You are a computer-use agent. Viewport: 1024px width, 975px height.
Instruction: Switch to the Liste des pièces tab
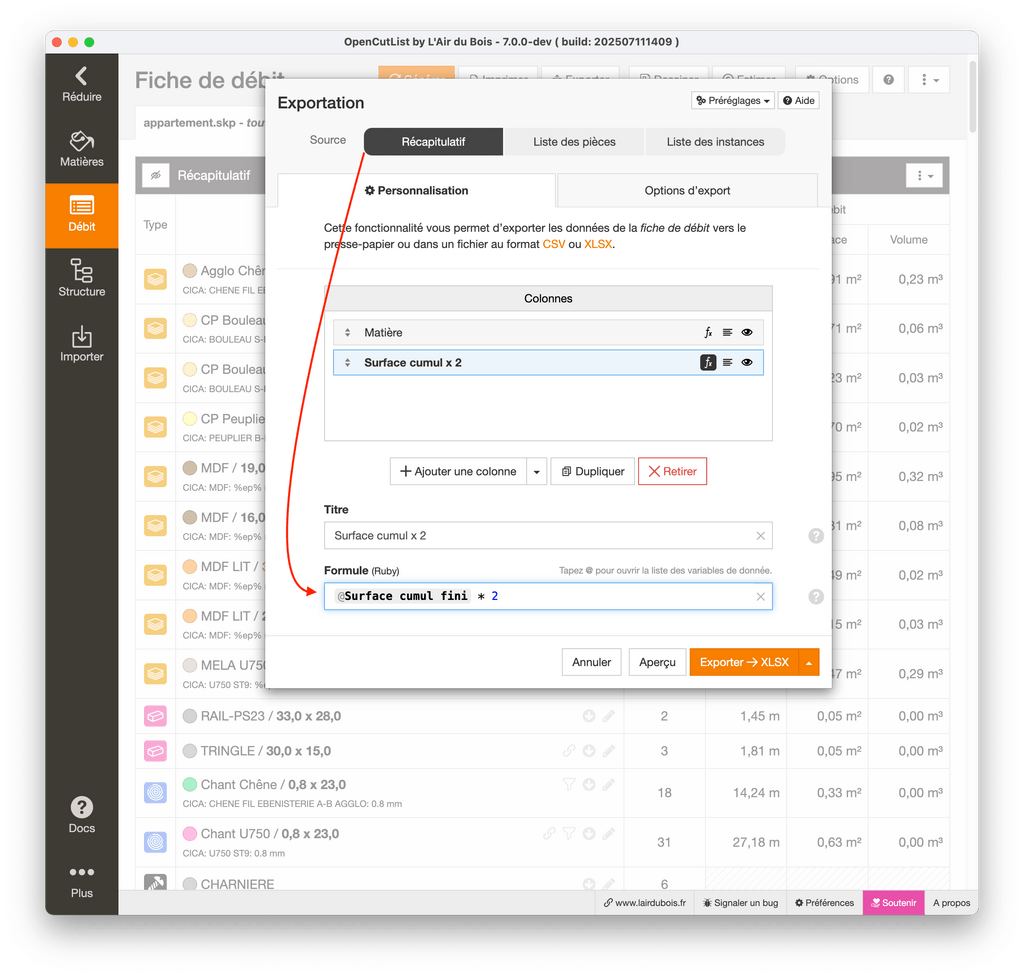coord(574,142)
